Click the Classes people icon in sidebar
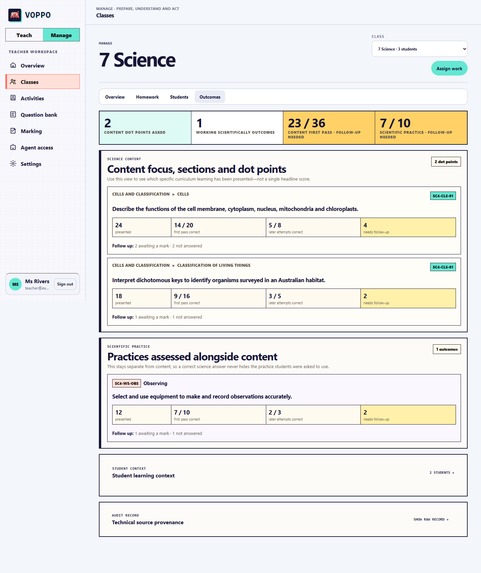Viewport: 481px width, 573px height. click(13, 82)
